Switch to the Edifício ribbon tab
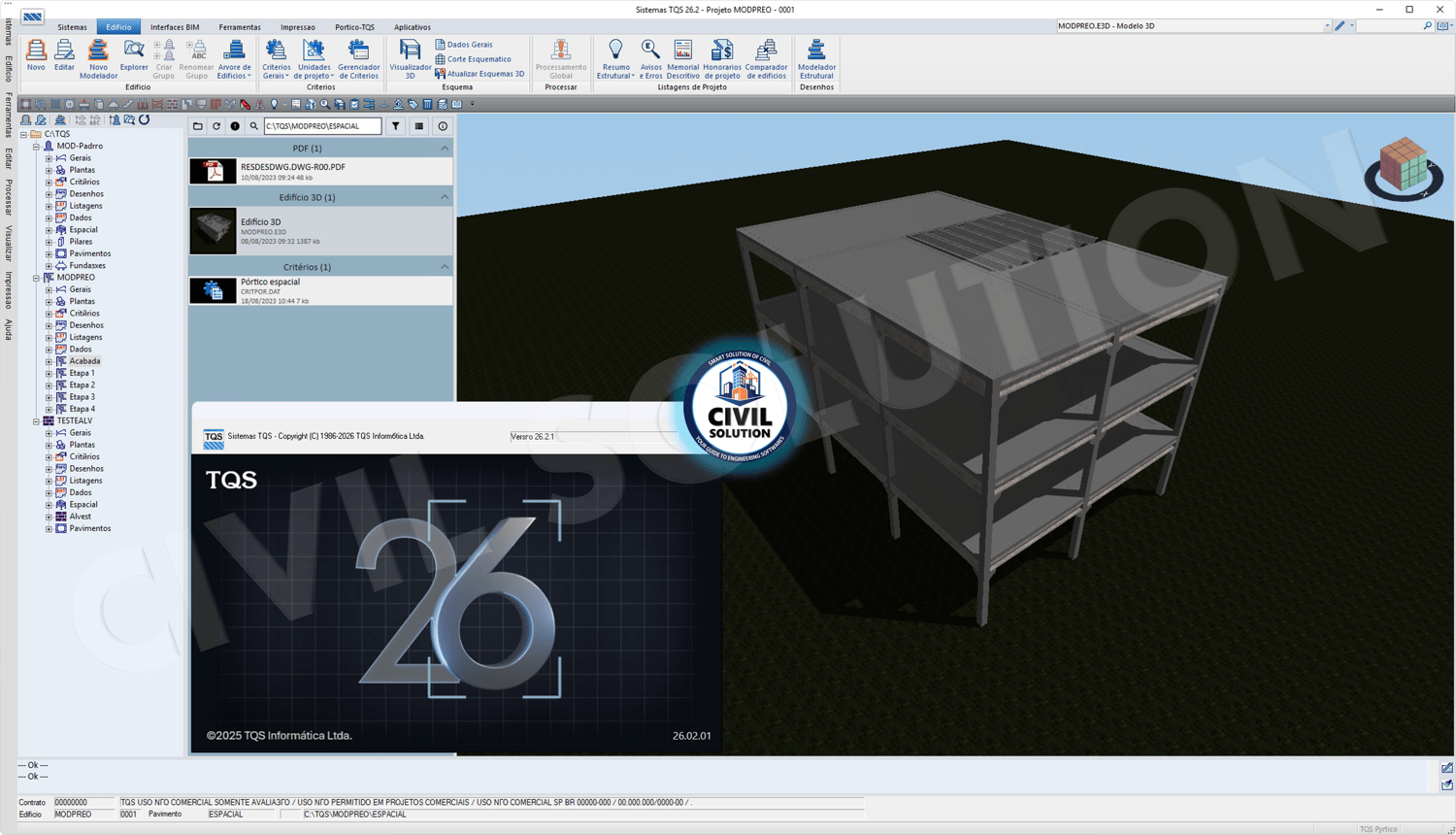 118,27
